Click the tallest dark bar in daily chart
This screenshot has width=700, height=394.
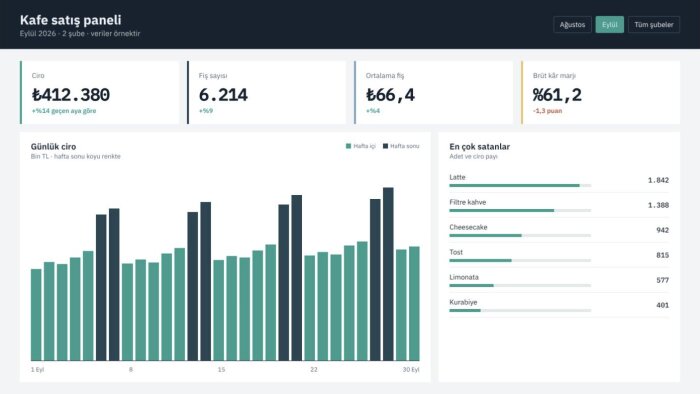pos(388,274)
